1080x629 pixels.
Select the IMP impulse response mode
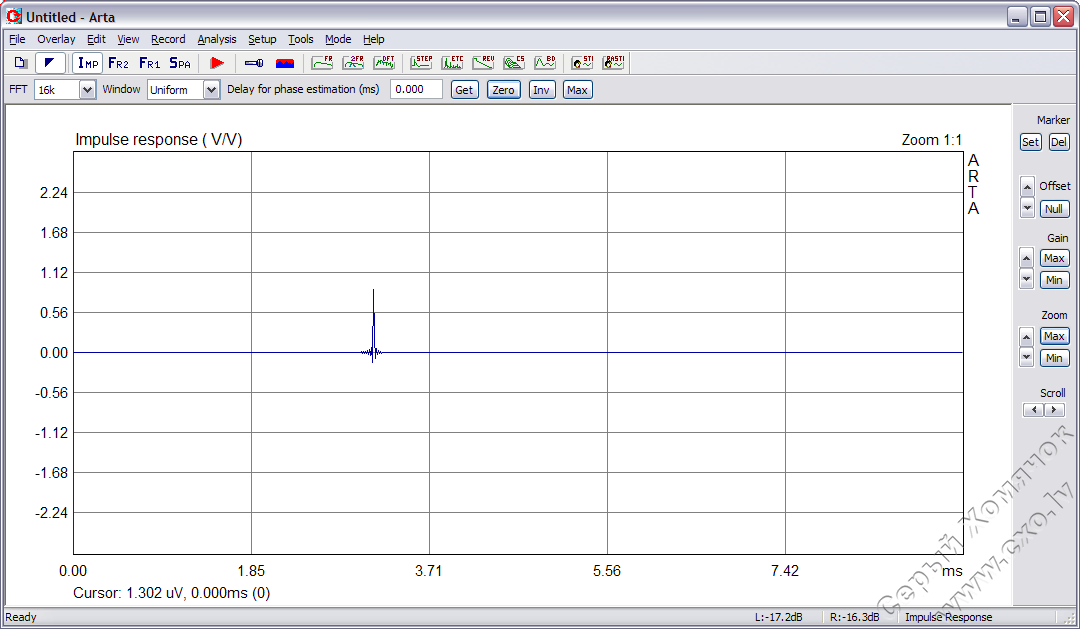[x=87, y=63]
